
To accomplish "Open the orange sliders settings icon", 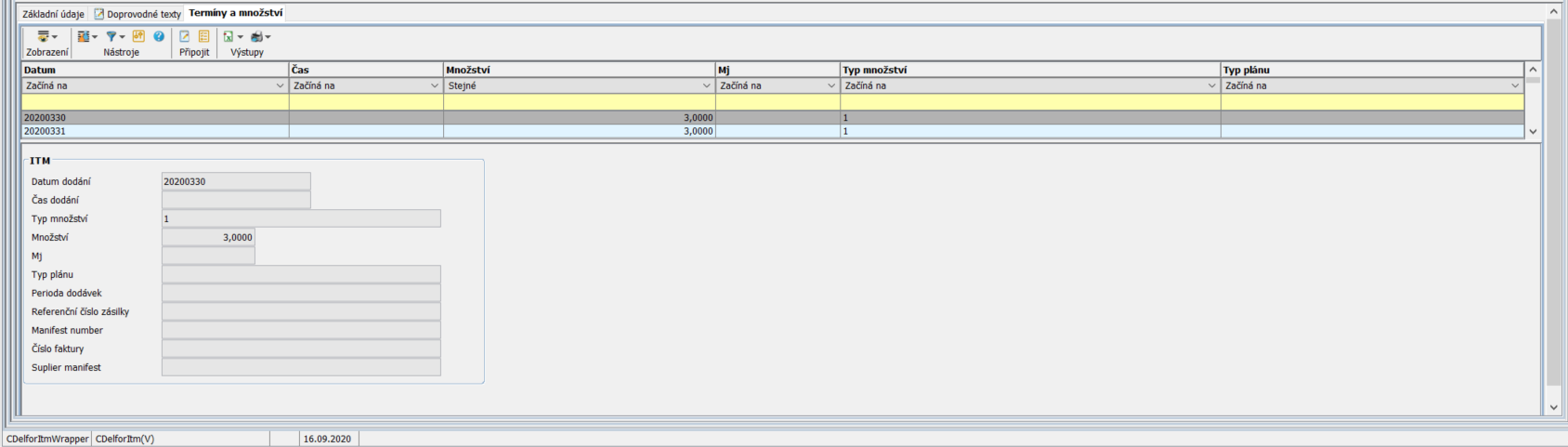I will click(138, 37).
